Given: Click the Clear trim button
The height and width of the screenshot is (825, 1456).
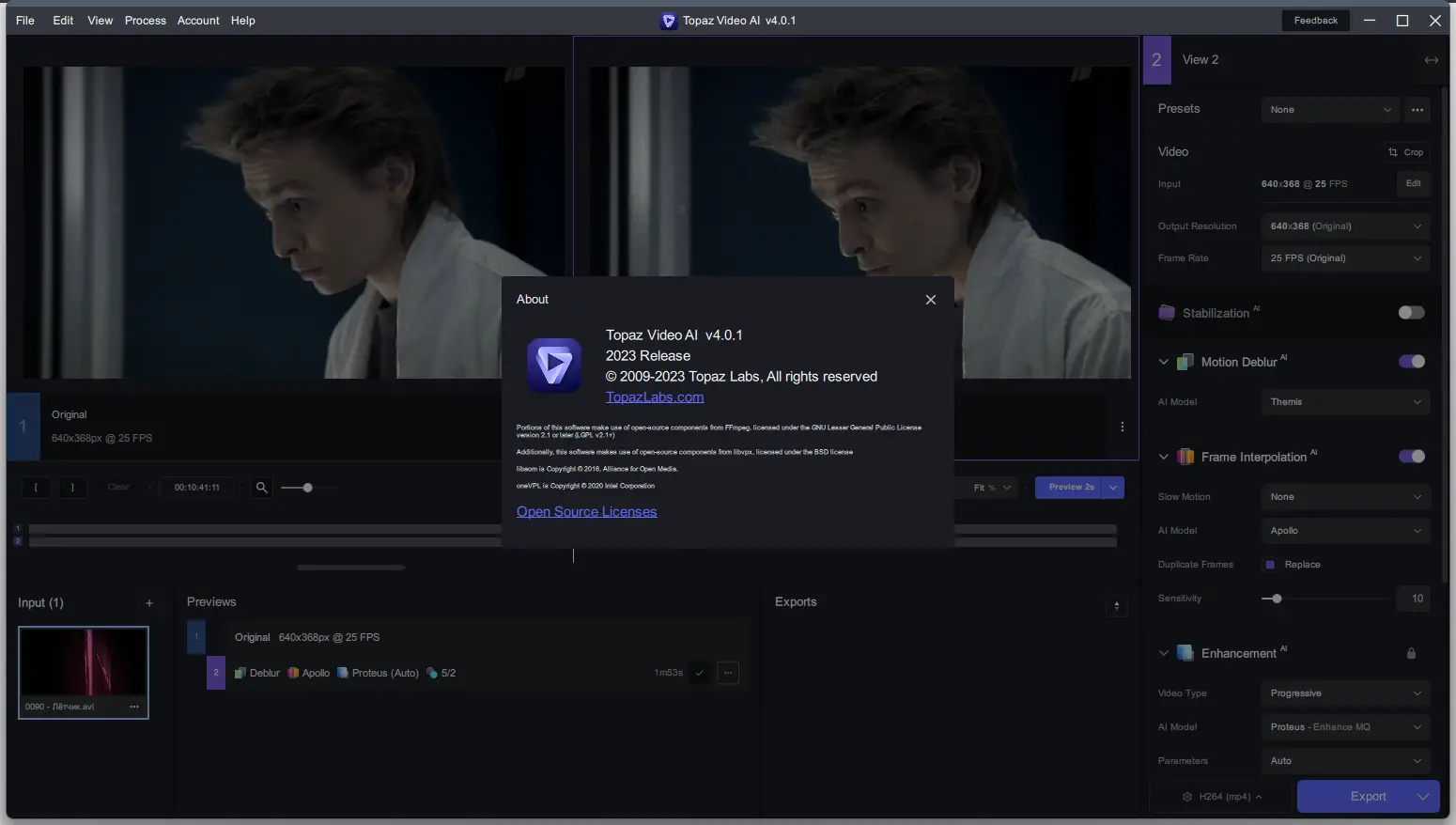Looking at the screenshot, I should point(118,488).
